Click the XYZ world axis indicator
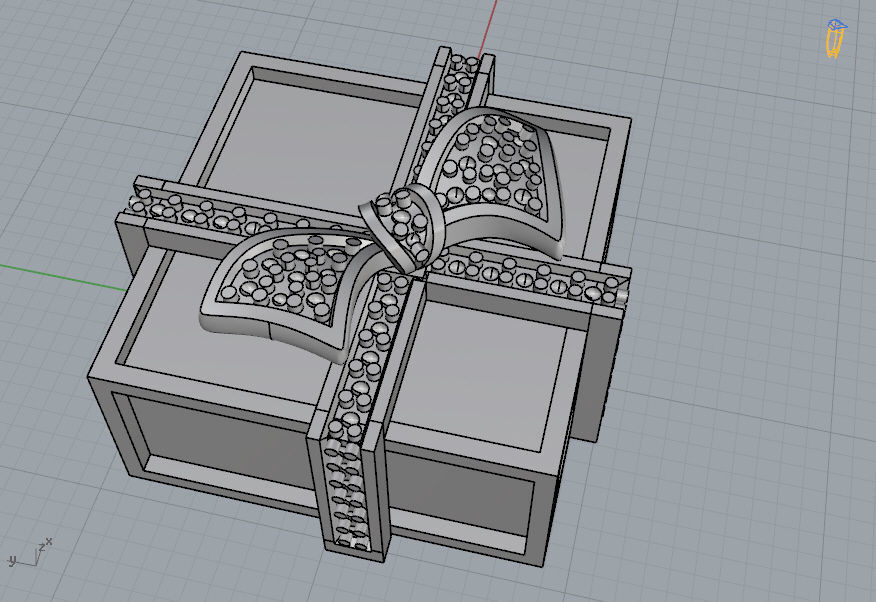 pyautogui.click(x=30, y=554)
